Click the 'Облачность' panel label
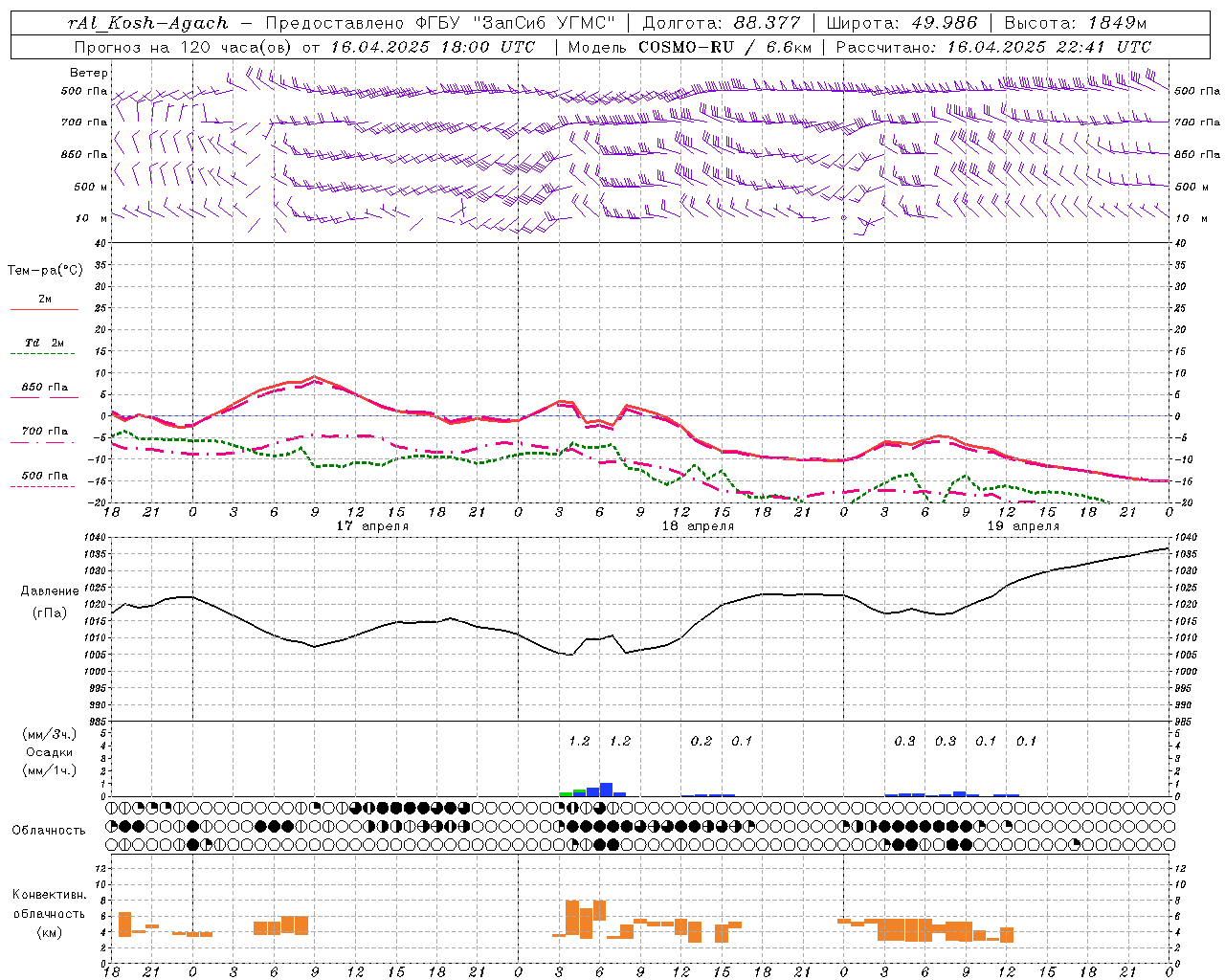This screenshot has height=980, width=1225. click(x=49, y=831)
